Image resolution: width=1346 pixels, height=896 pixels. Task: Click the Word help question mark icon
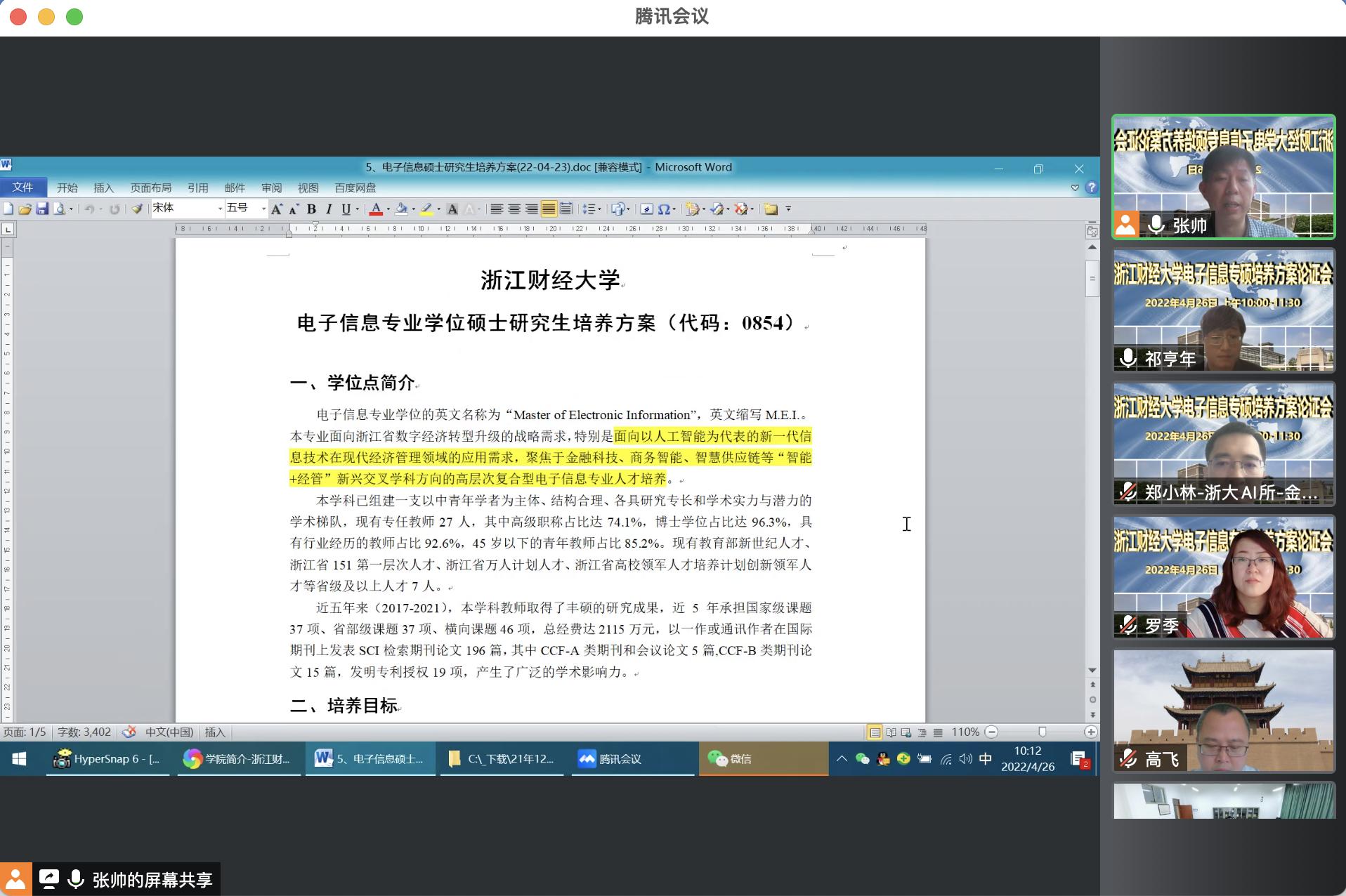(1091, 187)
